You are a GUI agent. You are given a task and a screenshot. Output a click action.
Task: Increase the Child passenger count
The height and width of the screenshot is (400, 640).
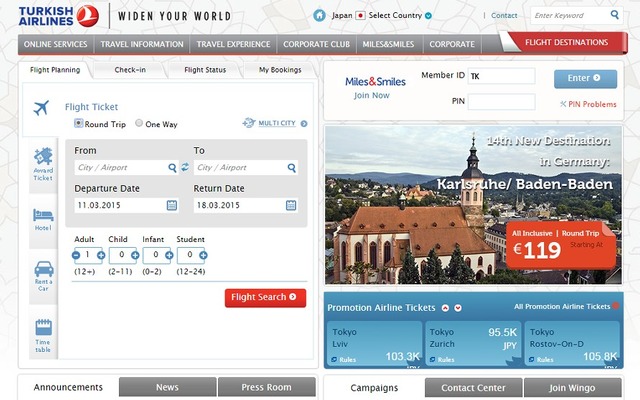tap(135, 256)
